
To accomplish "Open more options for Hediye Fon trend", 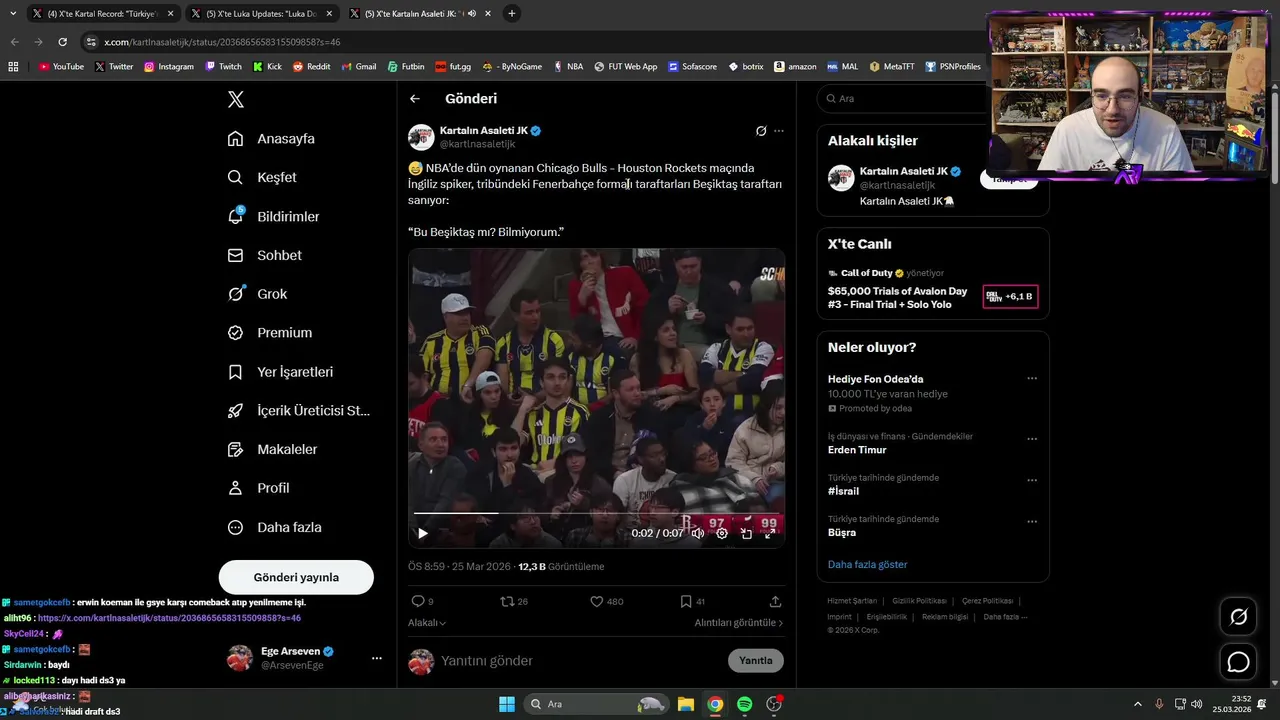I will point(1032,379).
